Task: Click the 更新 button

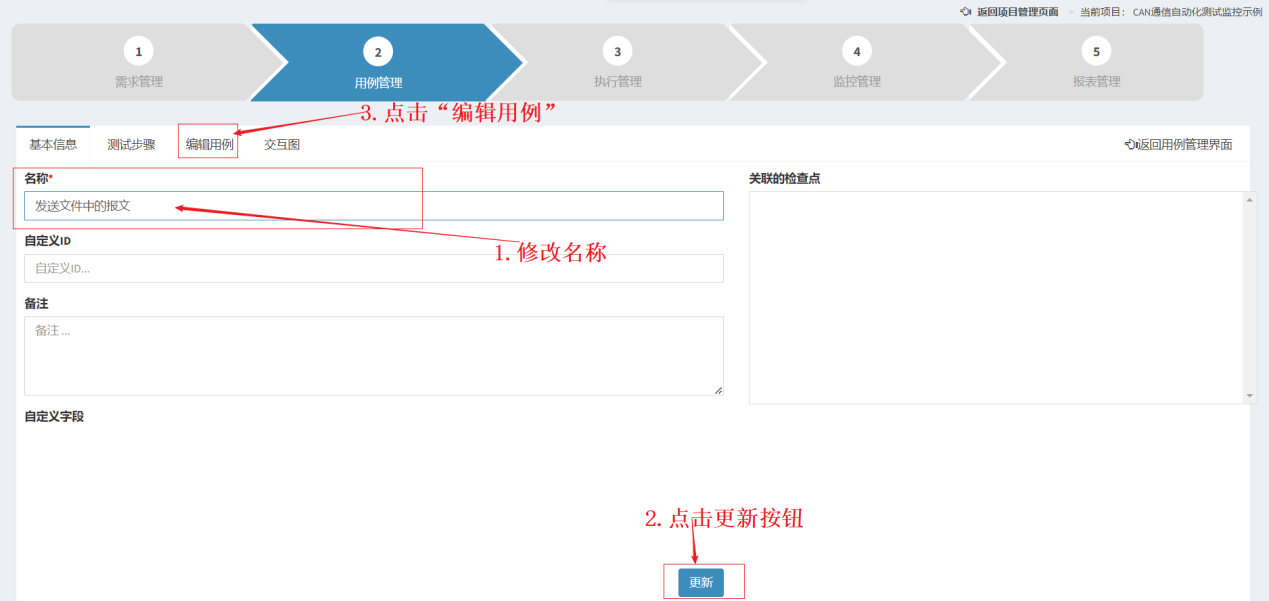Action: click(701, 582)
